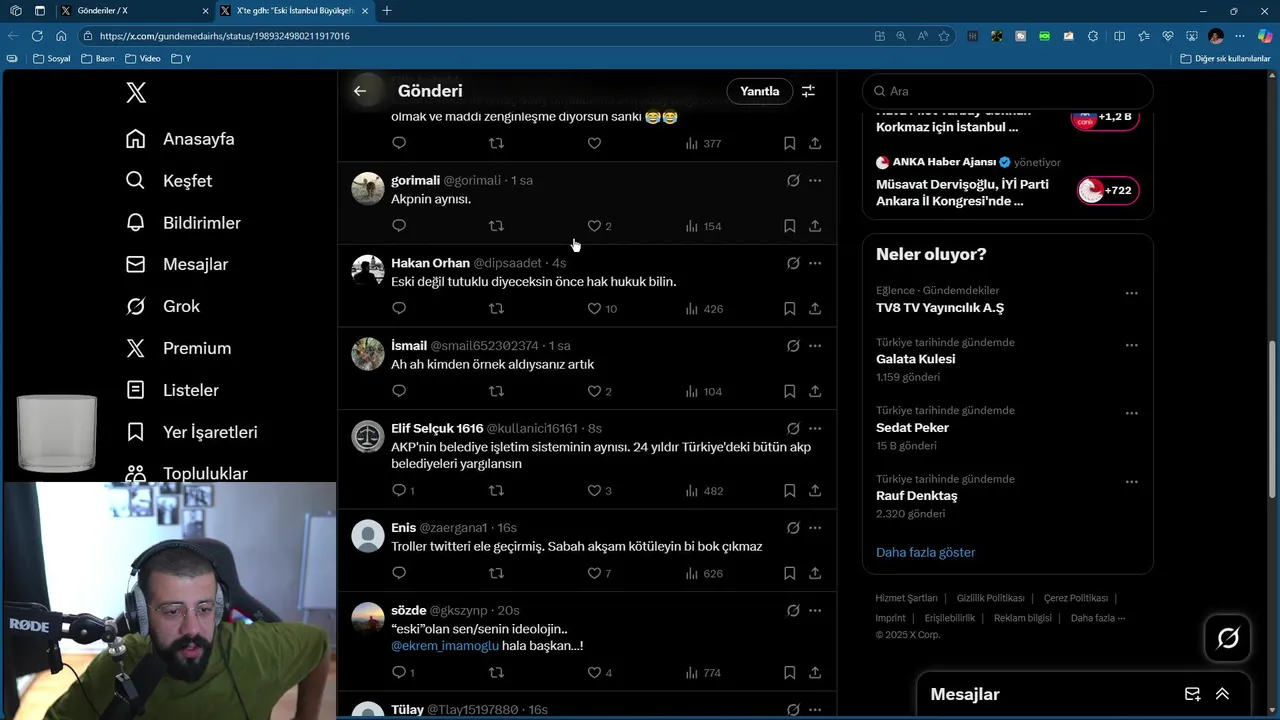Viewport: 1280px width, 720px height.
Task: Open the Galata Kulesi trend
Action: [x=916, y=359]
